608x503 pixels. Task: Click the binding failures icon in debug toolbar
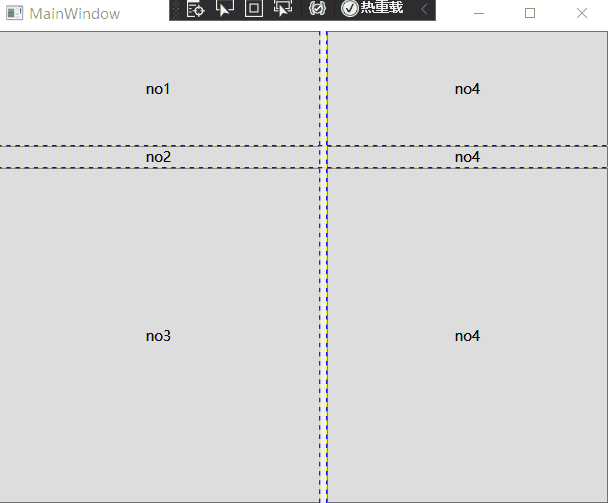pyautogui.click(x=317, y=9)
